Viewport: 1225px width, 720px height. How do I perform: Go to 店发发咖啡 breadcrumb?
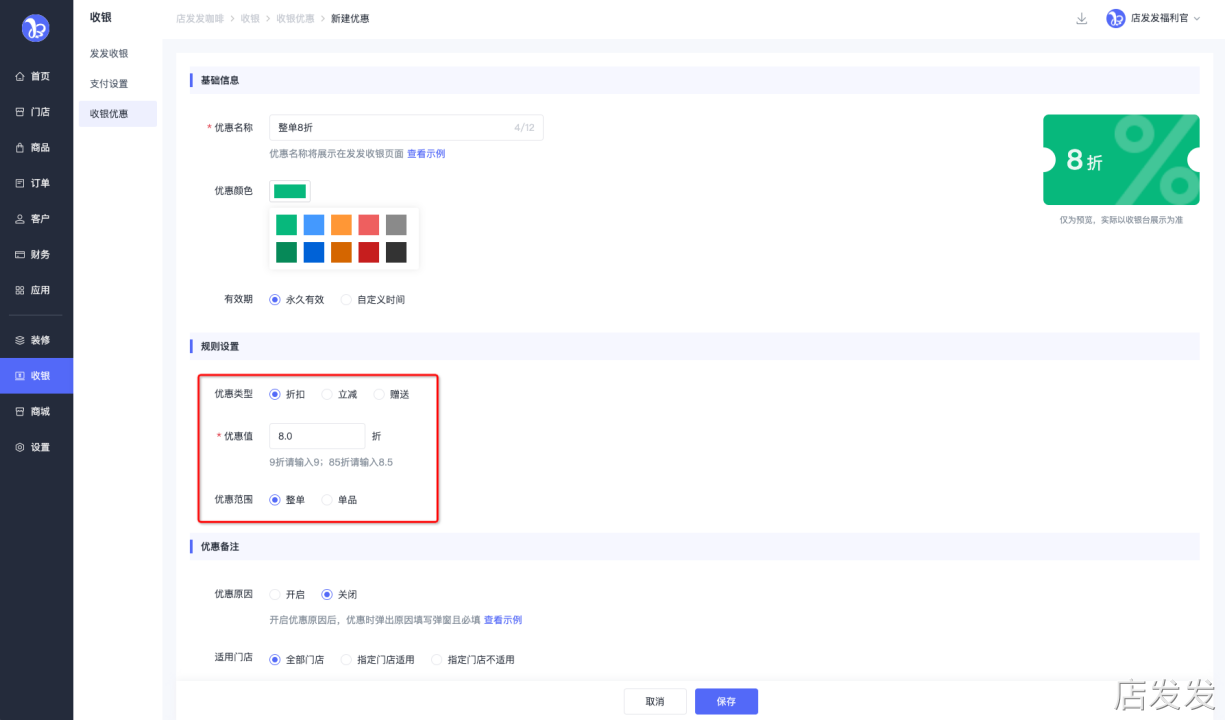coord(199,19)
